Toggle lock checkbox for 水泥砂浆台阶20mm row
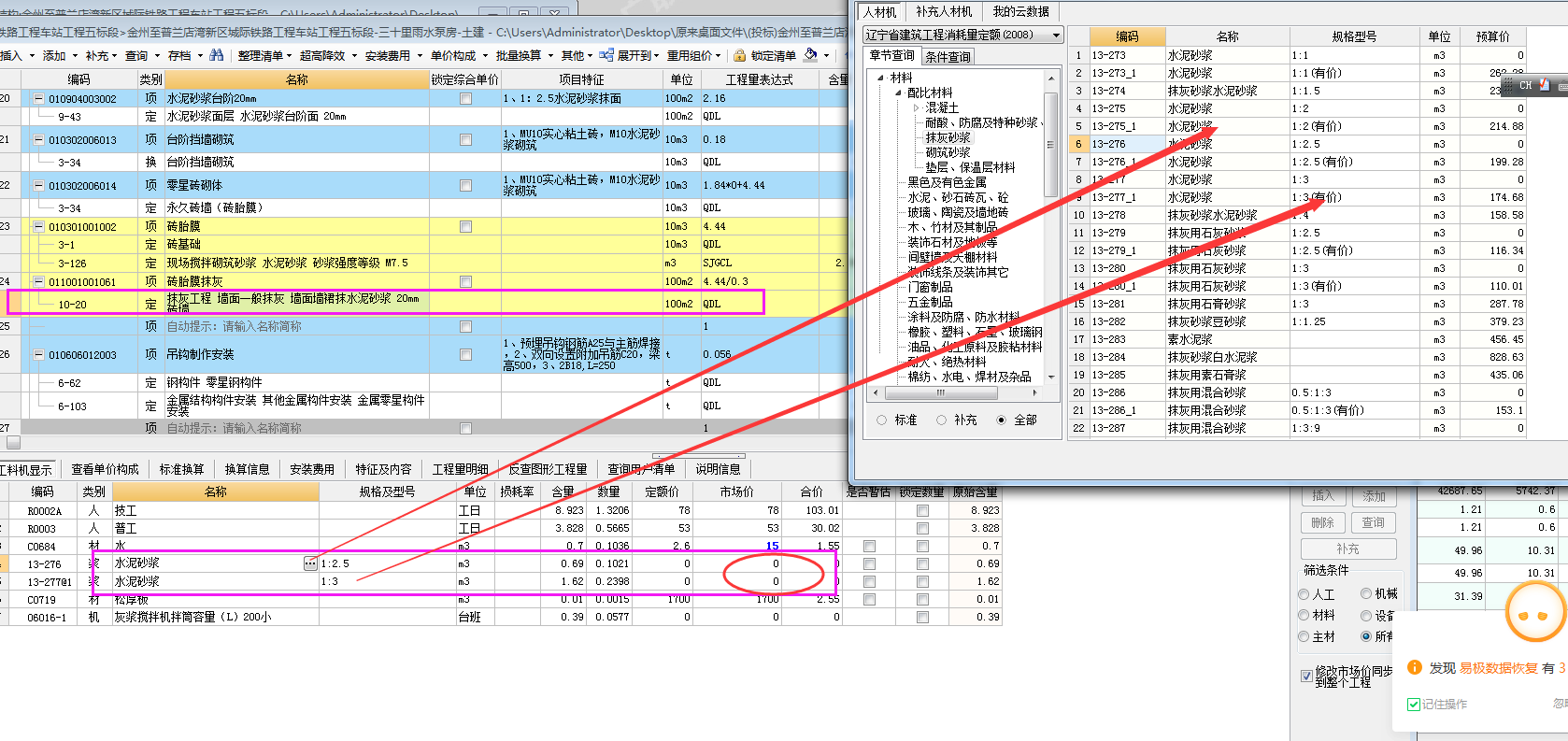 tap(465, 98)
